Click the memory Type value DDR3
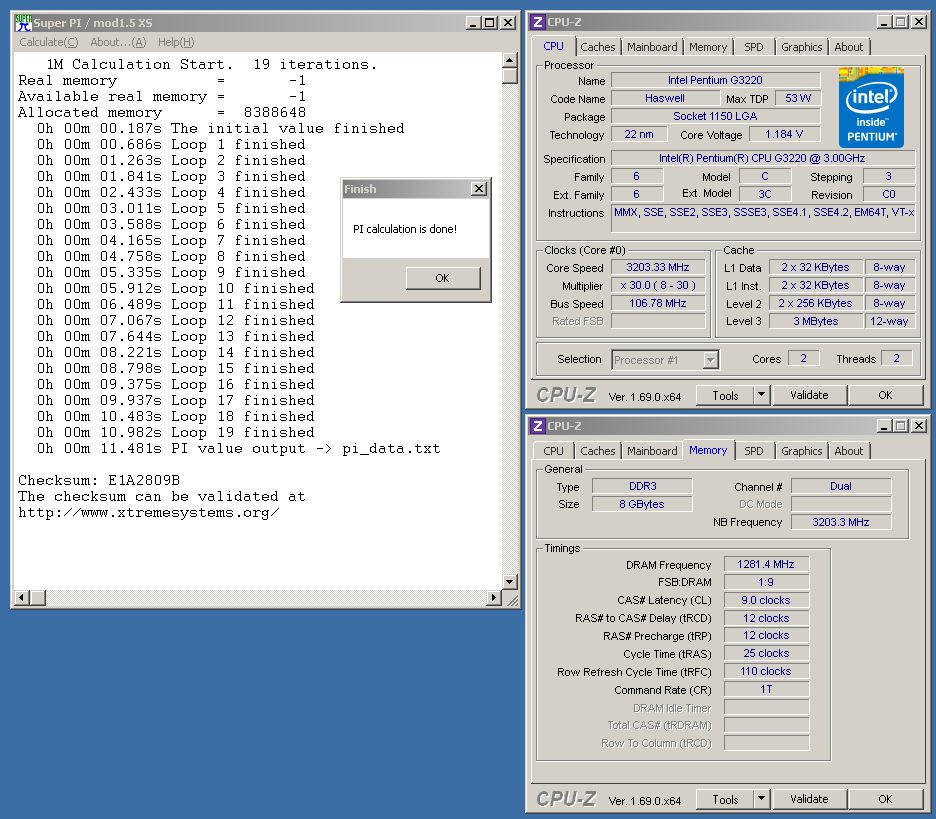Screen dimensions: 936x819 (642, 486)
